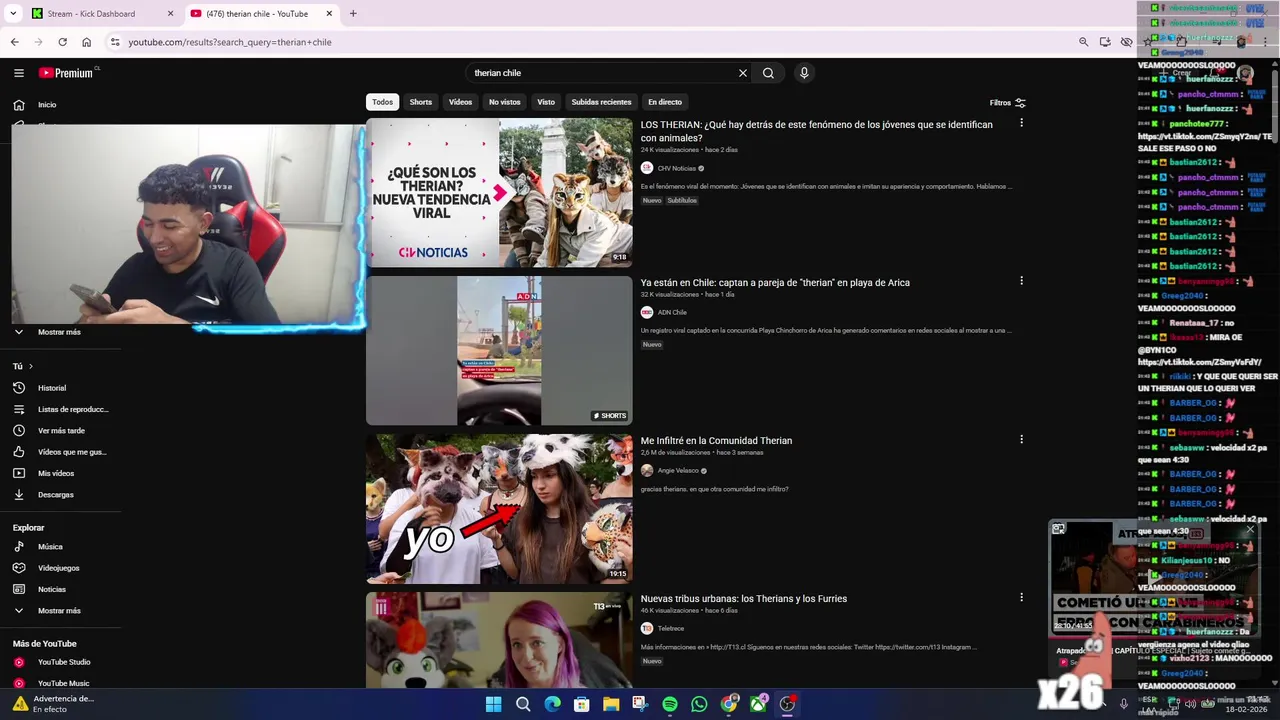Screen dimensions: 1280x720
Task: Open more options for Arica video
Action: coord(1021,281)
